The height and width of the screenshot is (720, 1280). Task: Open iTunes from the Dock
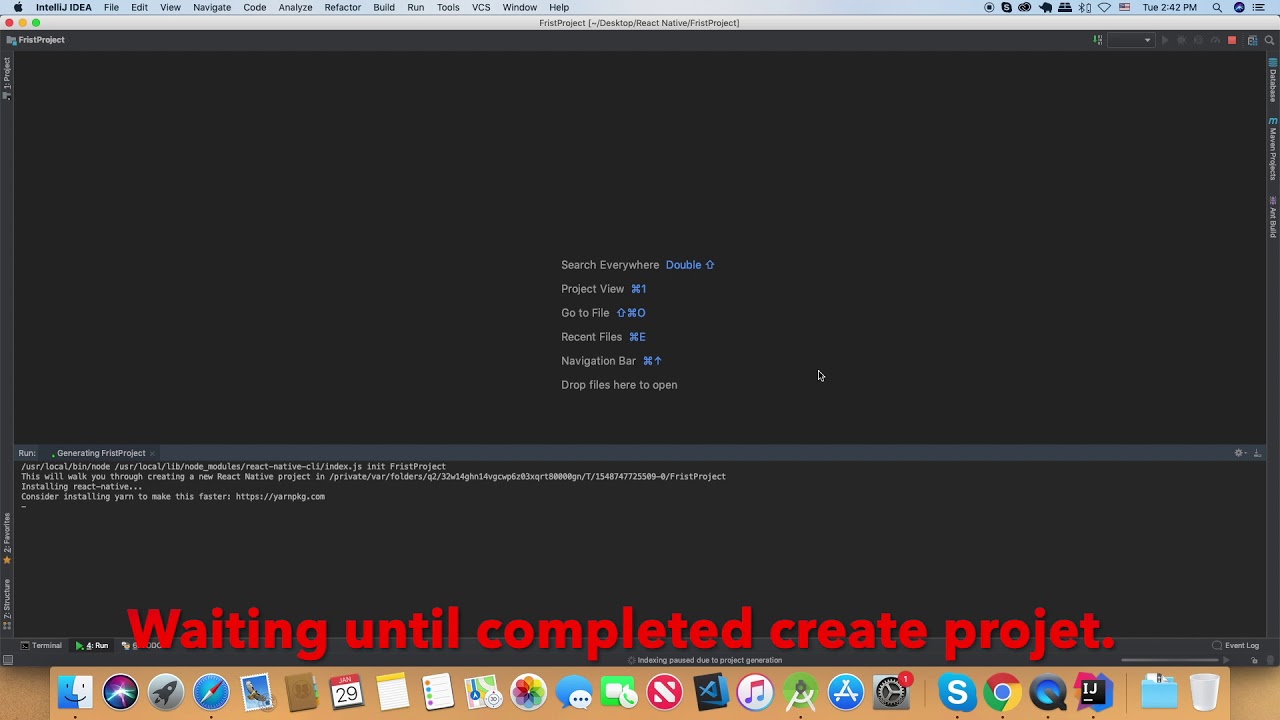[756, 692]
